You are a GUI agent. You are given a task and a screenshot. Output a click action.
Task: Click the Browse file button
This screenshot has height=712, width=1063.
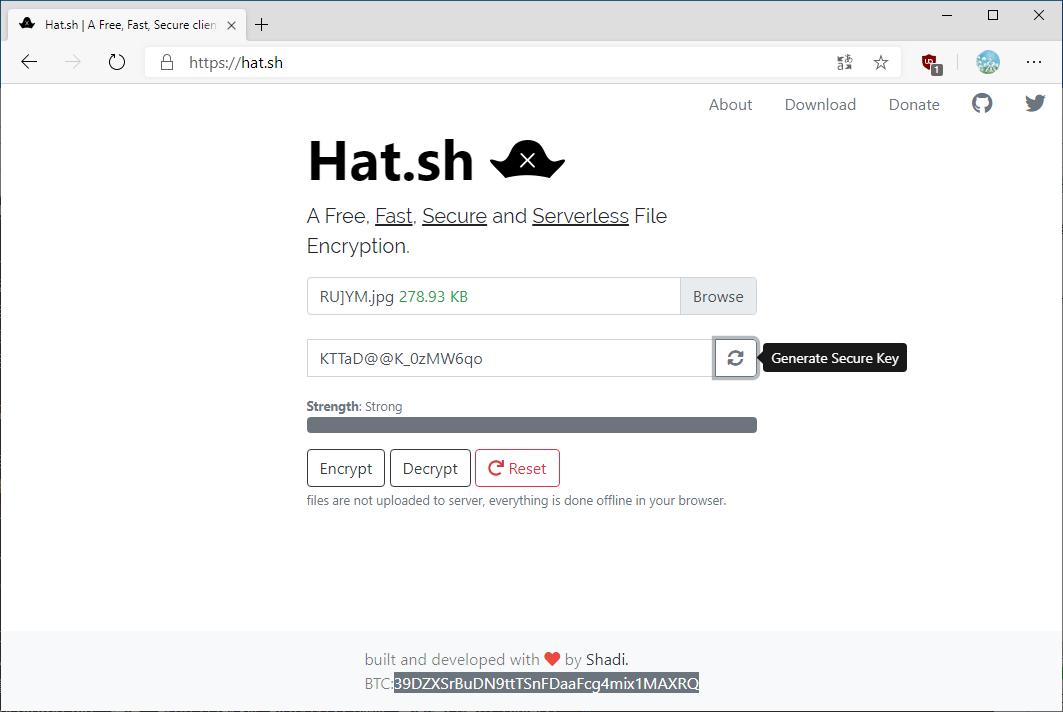click(718, 296)
